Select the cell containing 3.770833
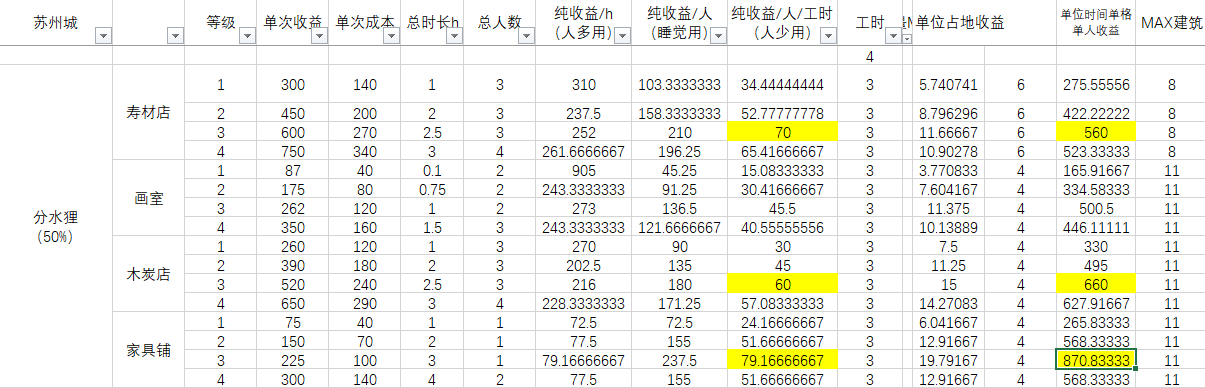 click(x=949, y=170)
